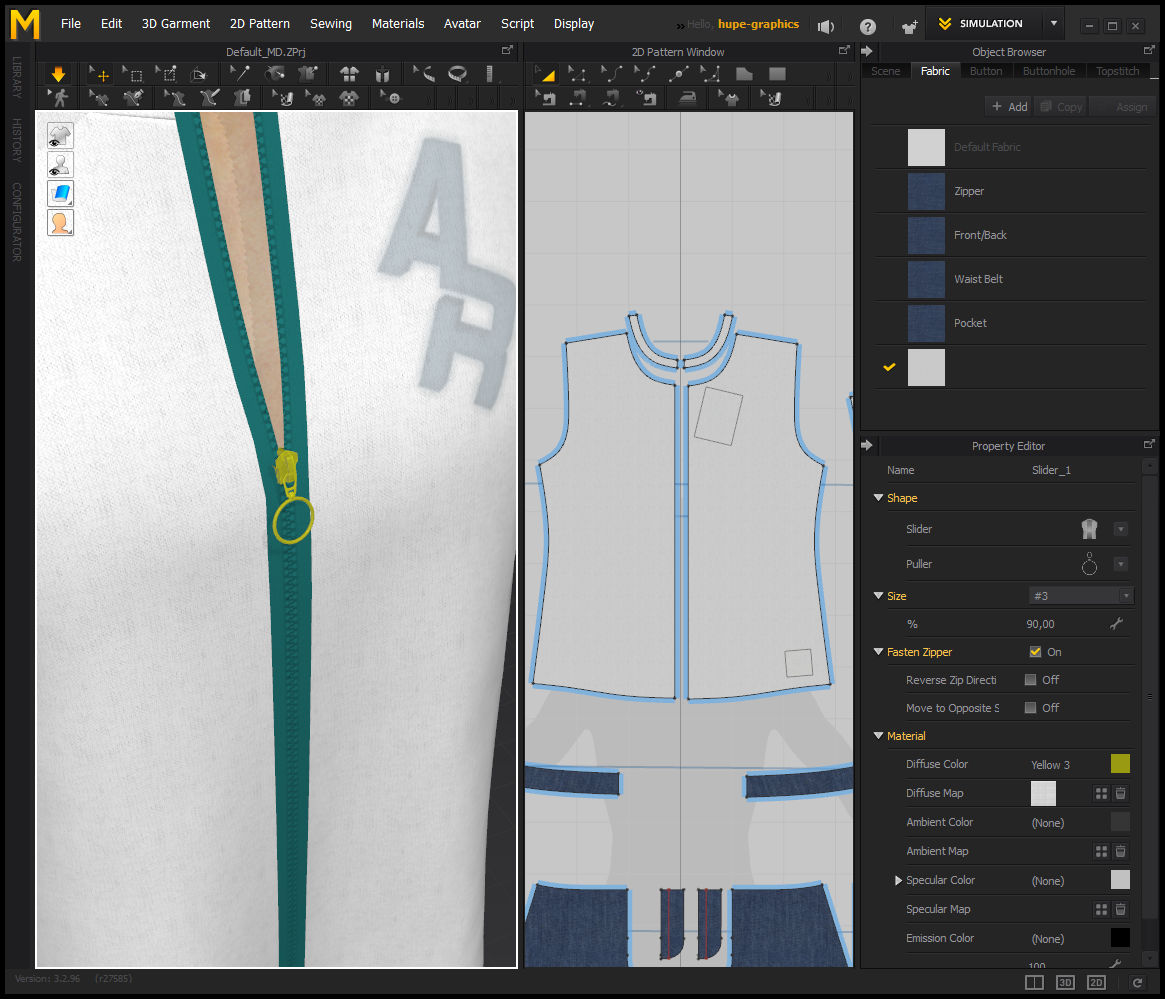1165x999 pixels.
Task: Open the Size #3 dropdown
Action: click(x=1081, y=596)
